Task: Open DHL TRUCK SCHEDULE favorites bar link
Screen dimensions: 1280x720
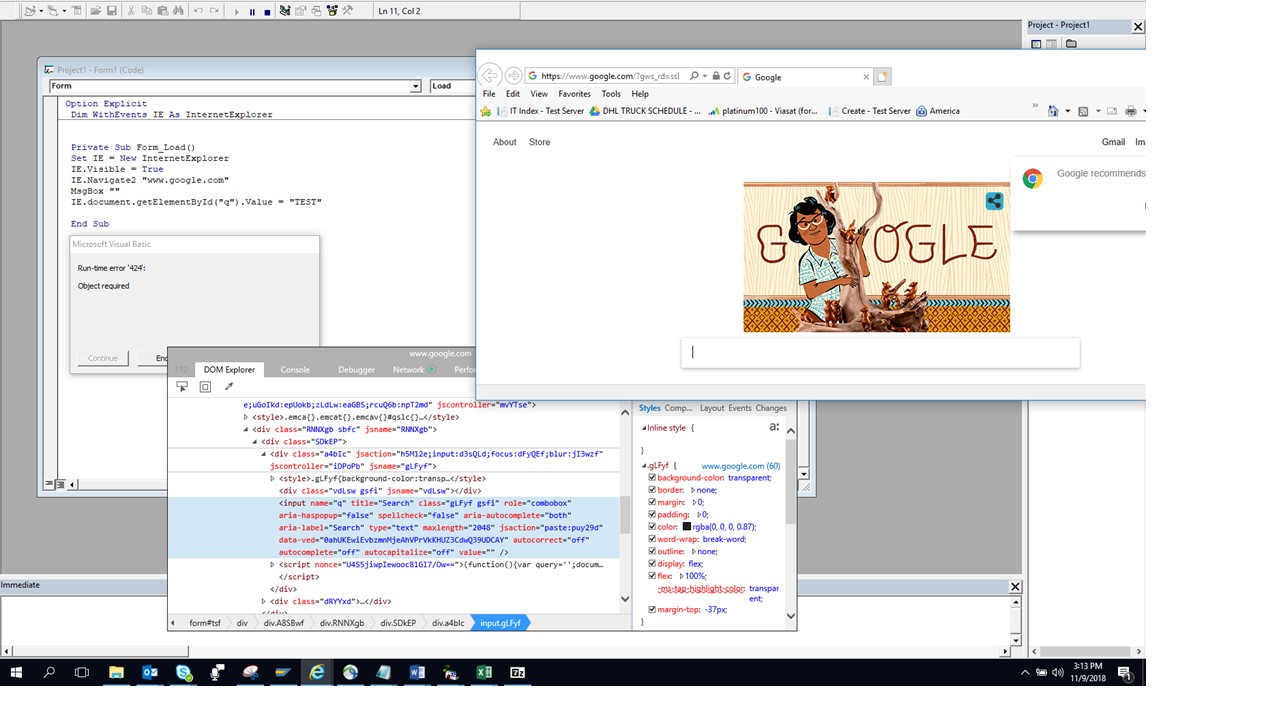Action: [x=645, y=111]
